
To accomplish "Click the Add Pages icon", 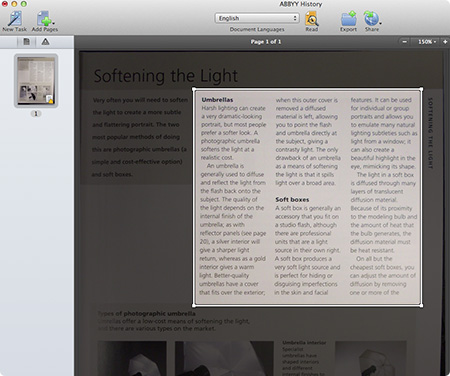I will [x=43, y=19].
